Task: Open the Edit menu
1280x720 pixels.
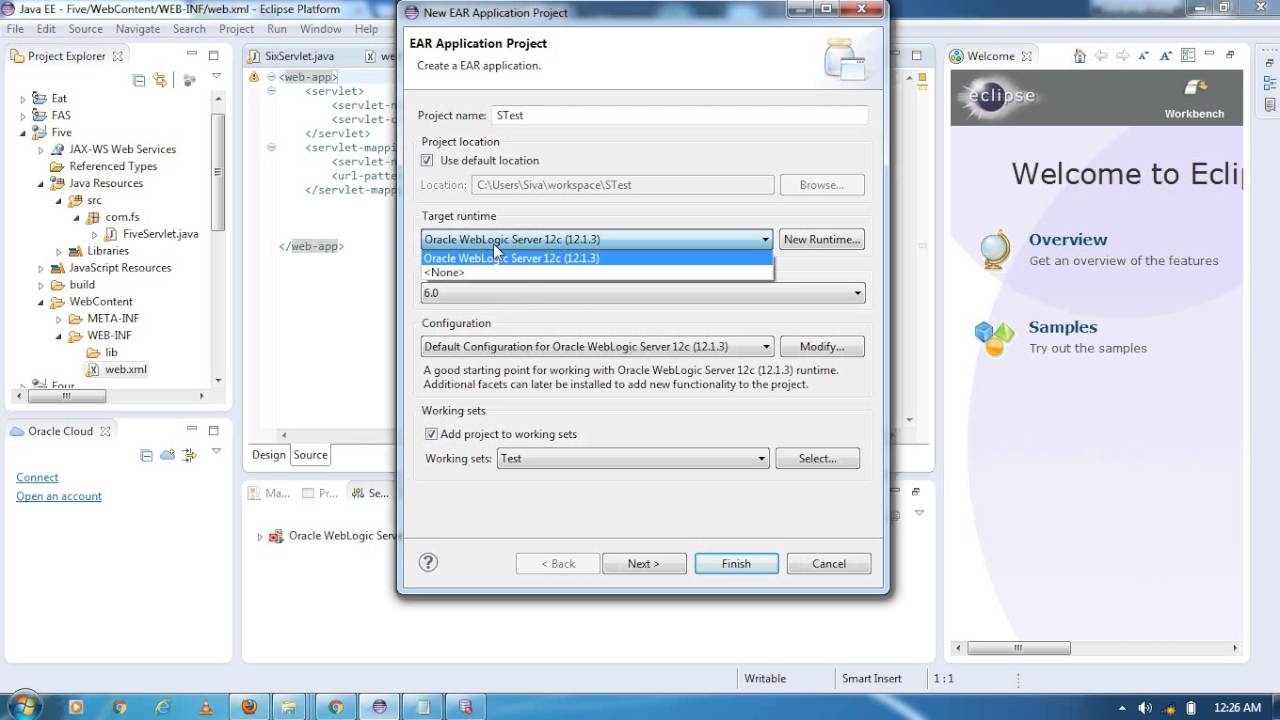Action: coord(46,29)
